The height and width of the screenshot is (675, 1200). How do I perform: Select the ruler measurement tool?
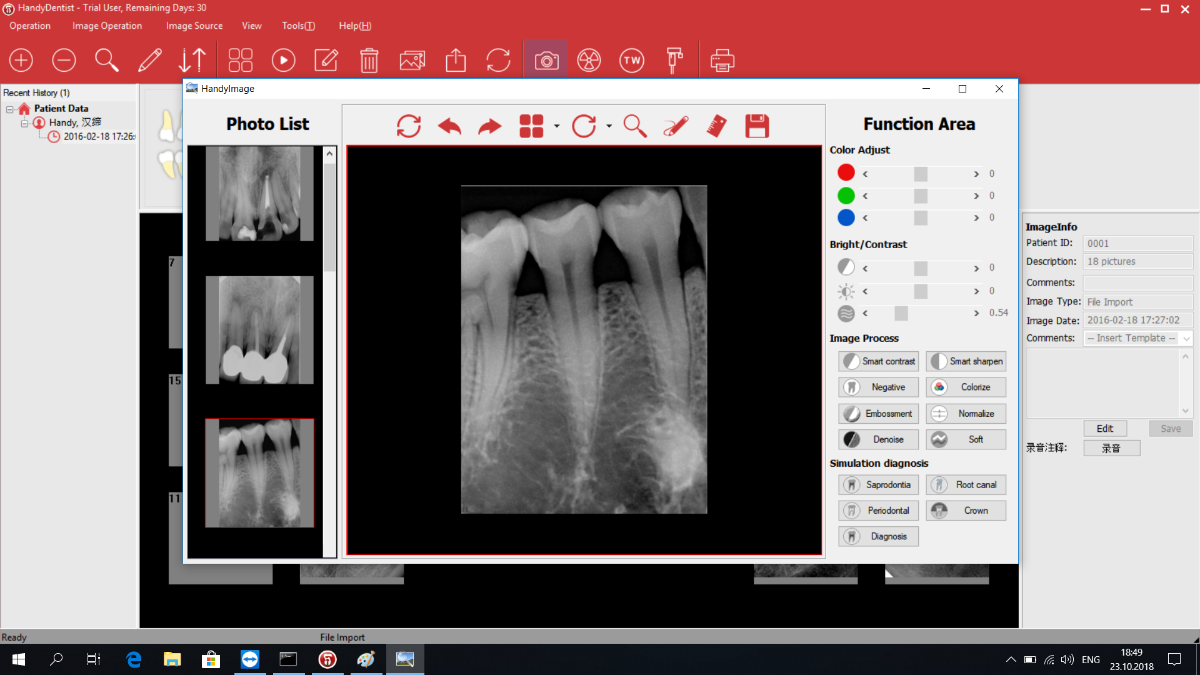pyautogui.click(x=715, y=126)
